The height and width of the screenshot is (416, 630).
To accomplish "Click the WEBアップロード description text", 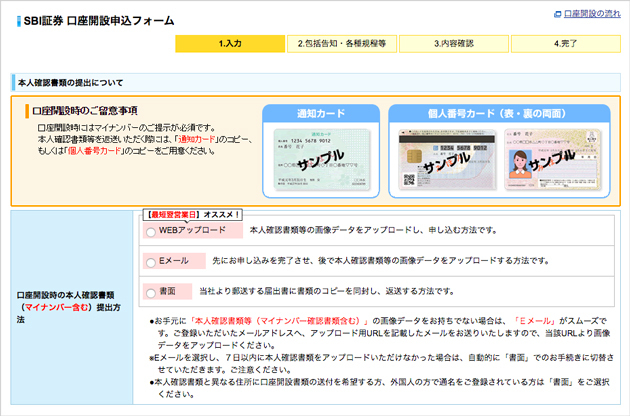I will 374,230.
